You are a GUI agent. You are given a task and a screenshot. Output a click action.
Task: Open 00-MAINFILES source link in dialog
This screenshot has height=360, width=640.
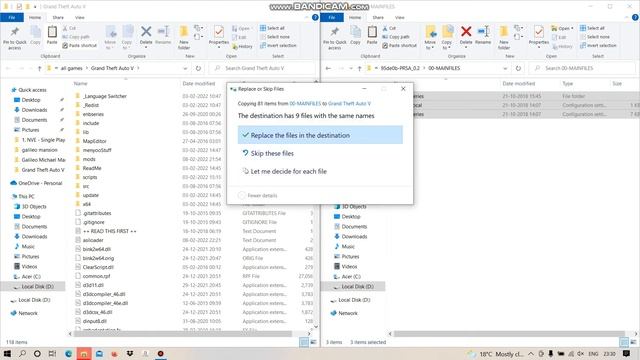coord(305,104)
